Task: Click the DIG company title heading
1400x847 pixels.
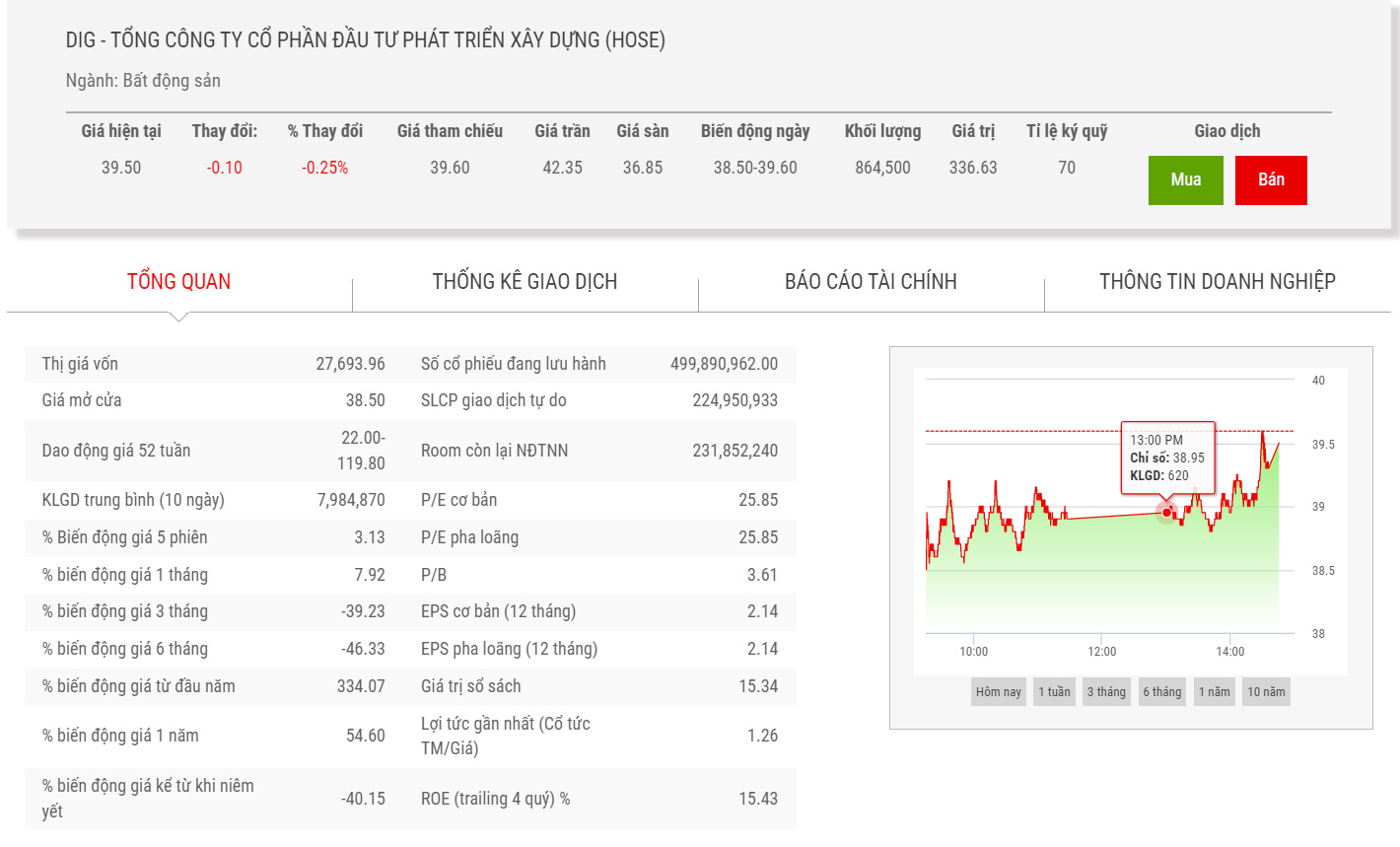Action: (x=366, y=40)
